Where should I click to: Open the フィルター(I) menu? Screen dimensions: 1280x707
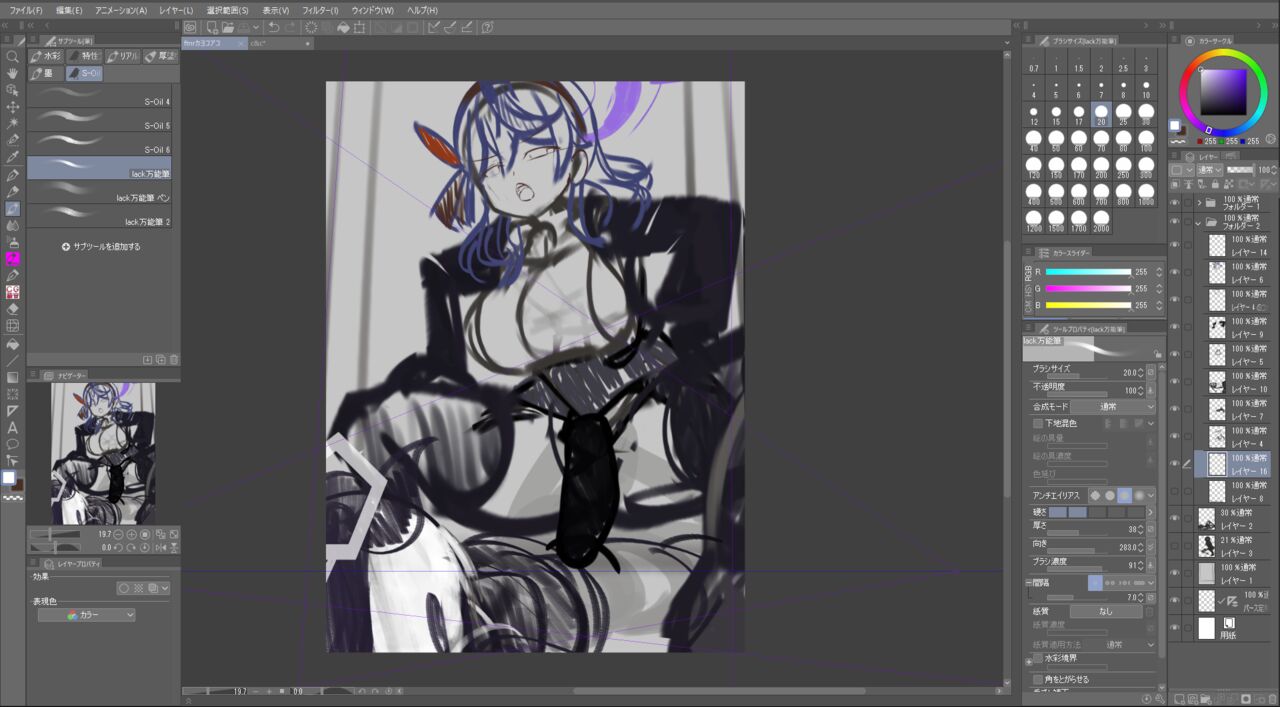tap(320, 9)
